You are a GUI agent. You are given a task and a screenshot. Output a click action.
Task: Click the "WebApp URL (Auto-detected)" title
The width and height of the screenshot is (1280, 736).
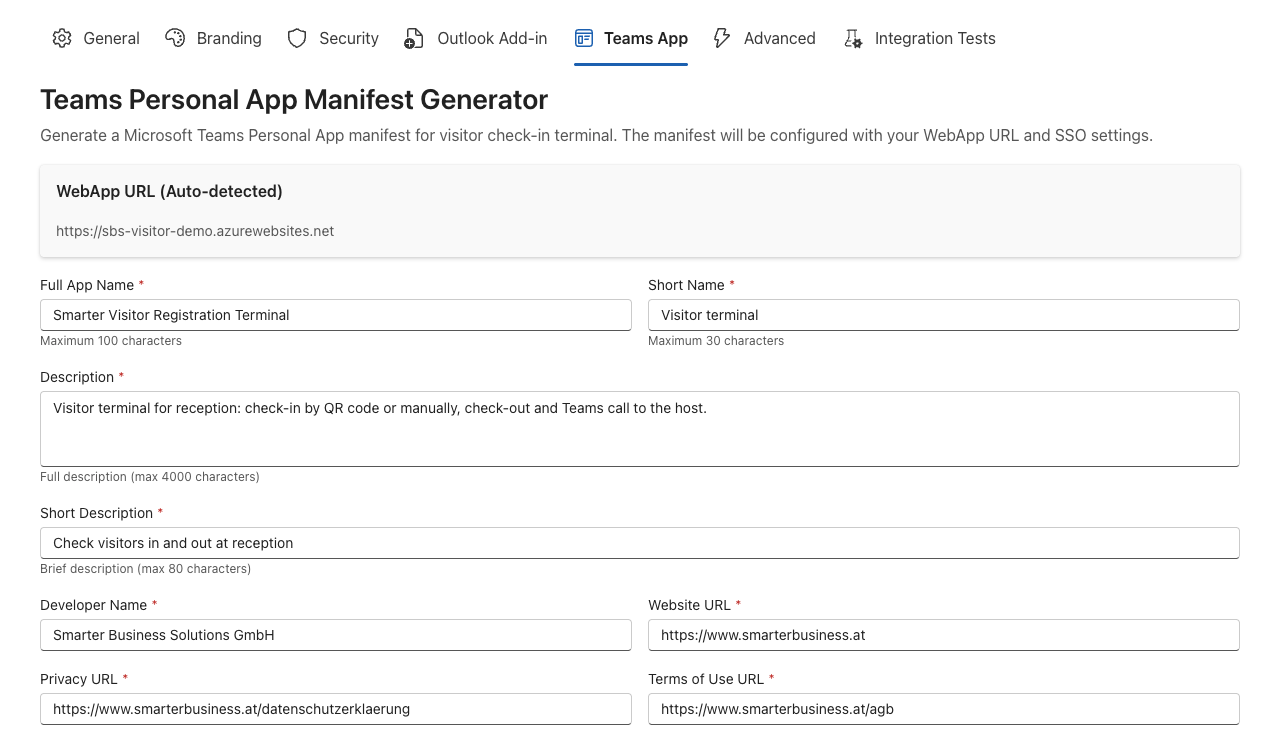169,191
